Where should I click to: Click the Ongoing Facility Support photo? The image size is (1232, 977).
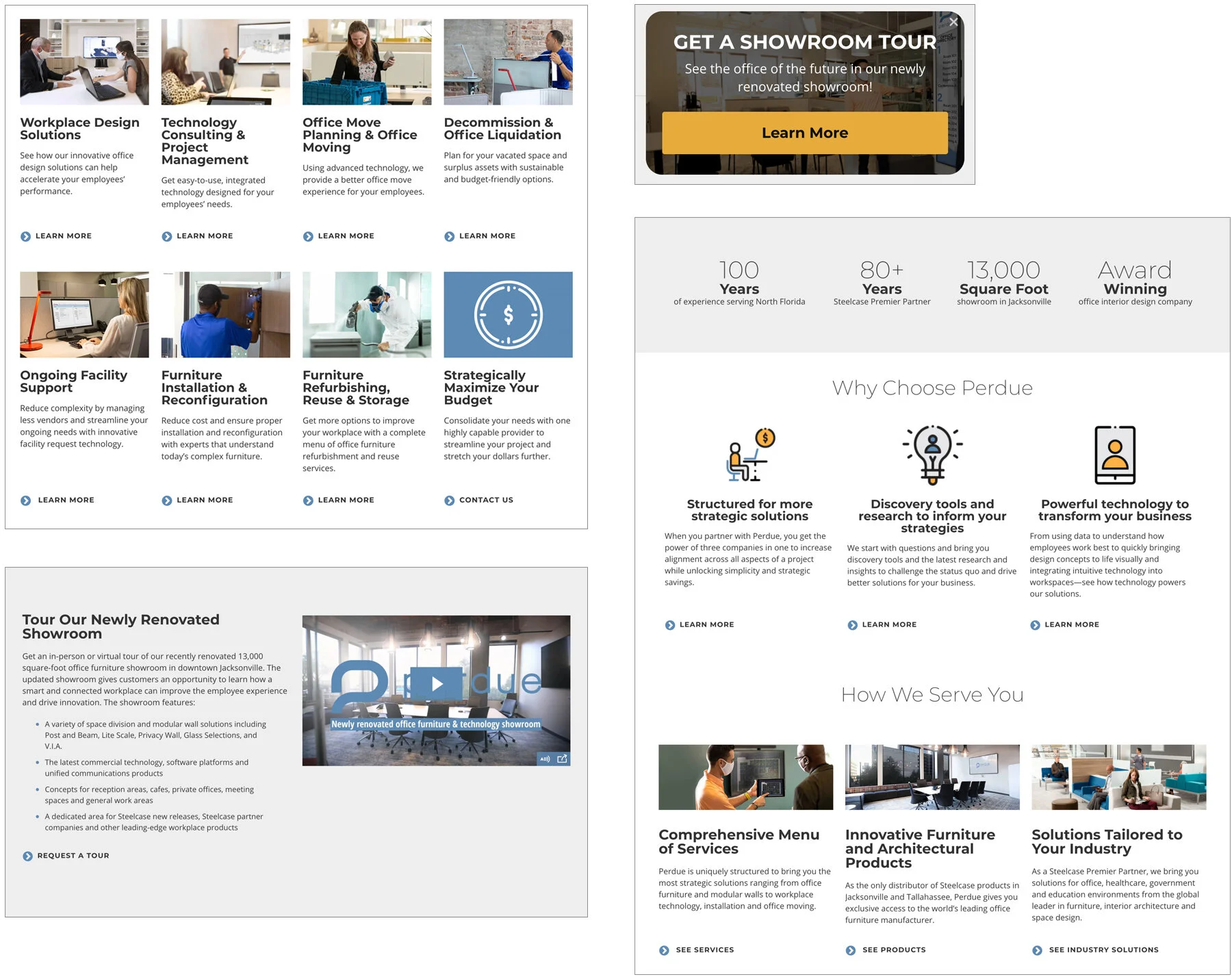click(x=84, y=314)
